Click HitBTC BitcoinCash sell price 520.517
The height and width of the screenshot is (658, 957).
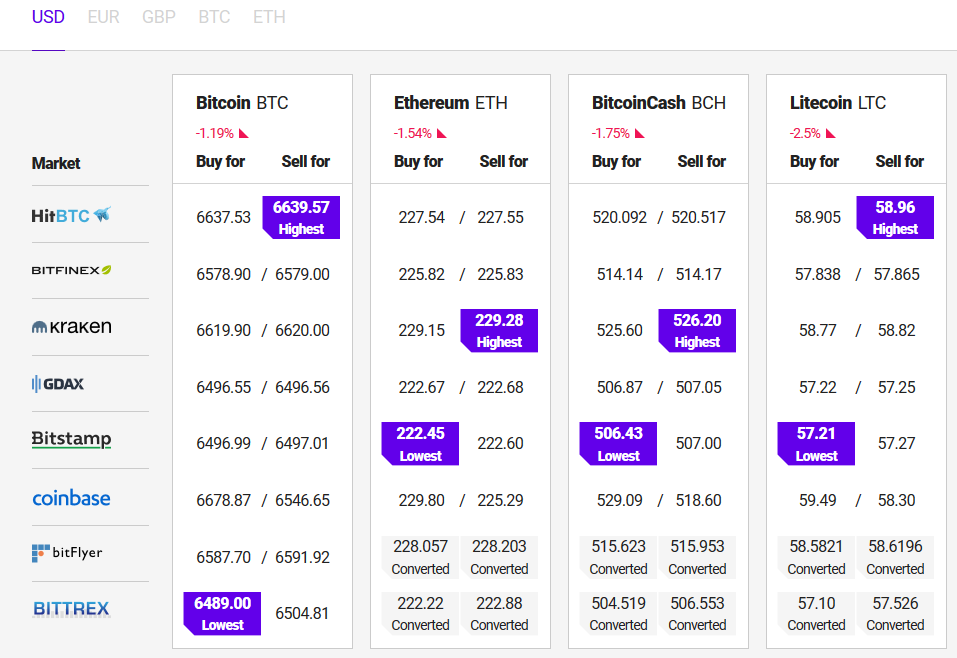(x=699, y=217)
